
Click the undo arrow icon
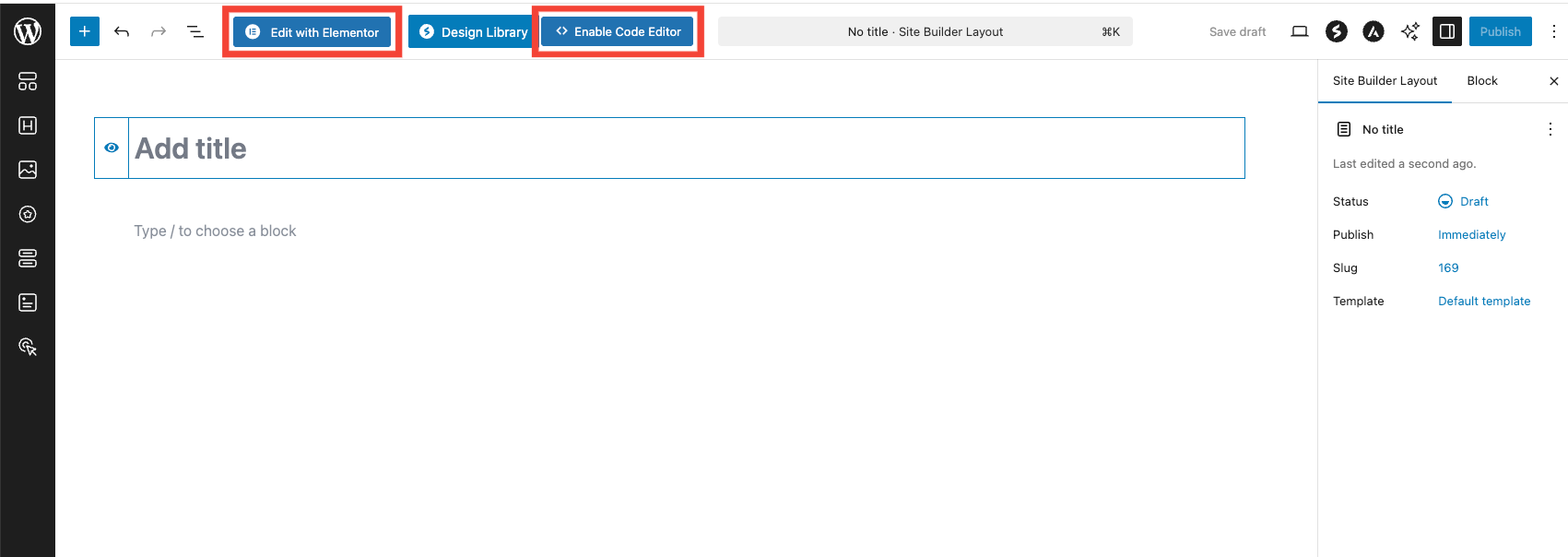click(x=122, y=31)
